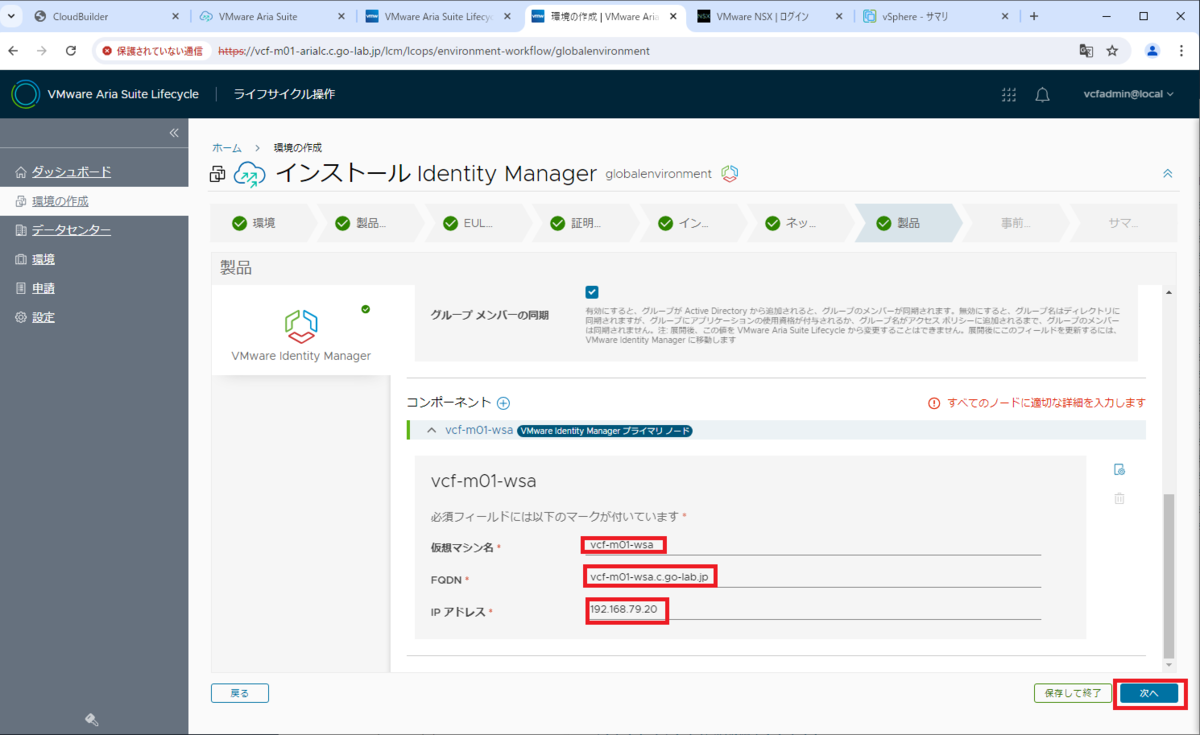Open 申請 in the sidebar
This screenshot has height=735, width=1200.
(43, 288)
